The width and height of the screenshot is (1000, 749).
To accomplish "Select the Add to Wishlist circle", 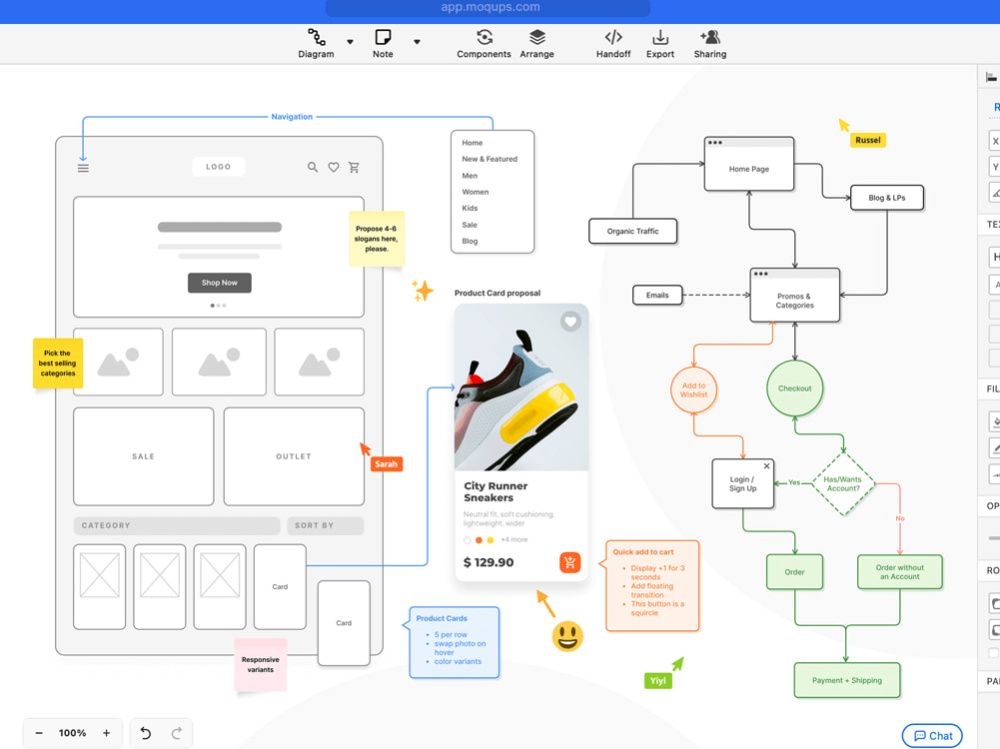I will 694,390.
